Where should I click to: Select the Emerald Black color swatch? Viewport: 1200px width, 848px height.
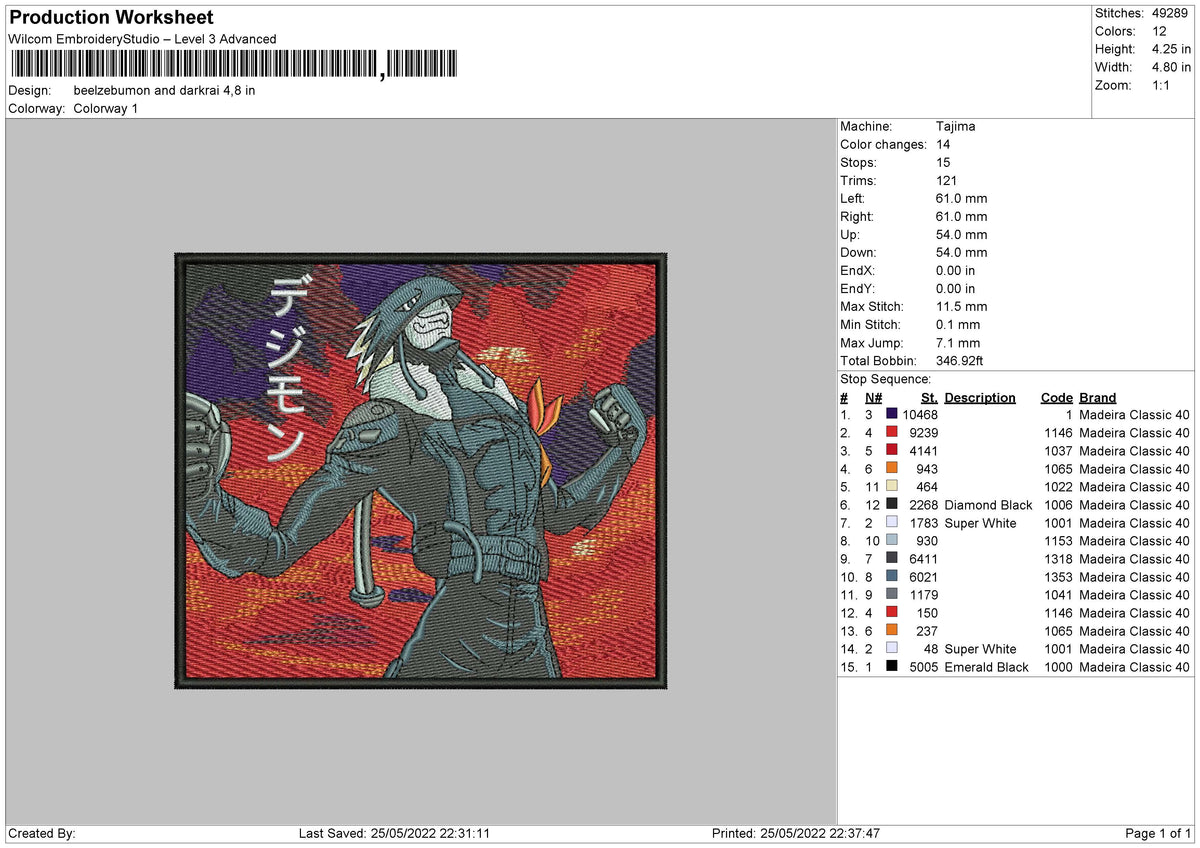tap(892, 666)
